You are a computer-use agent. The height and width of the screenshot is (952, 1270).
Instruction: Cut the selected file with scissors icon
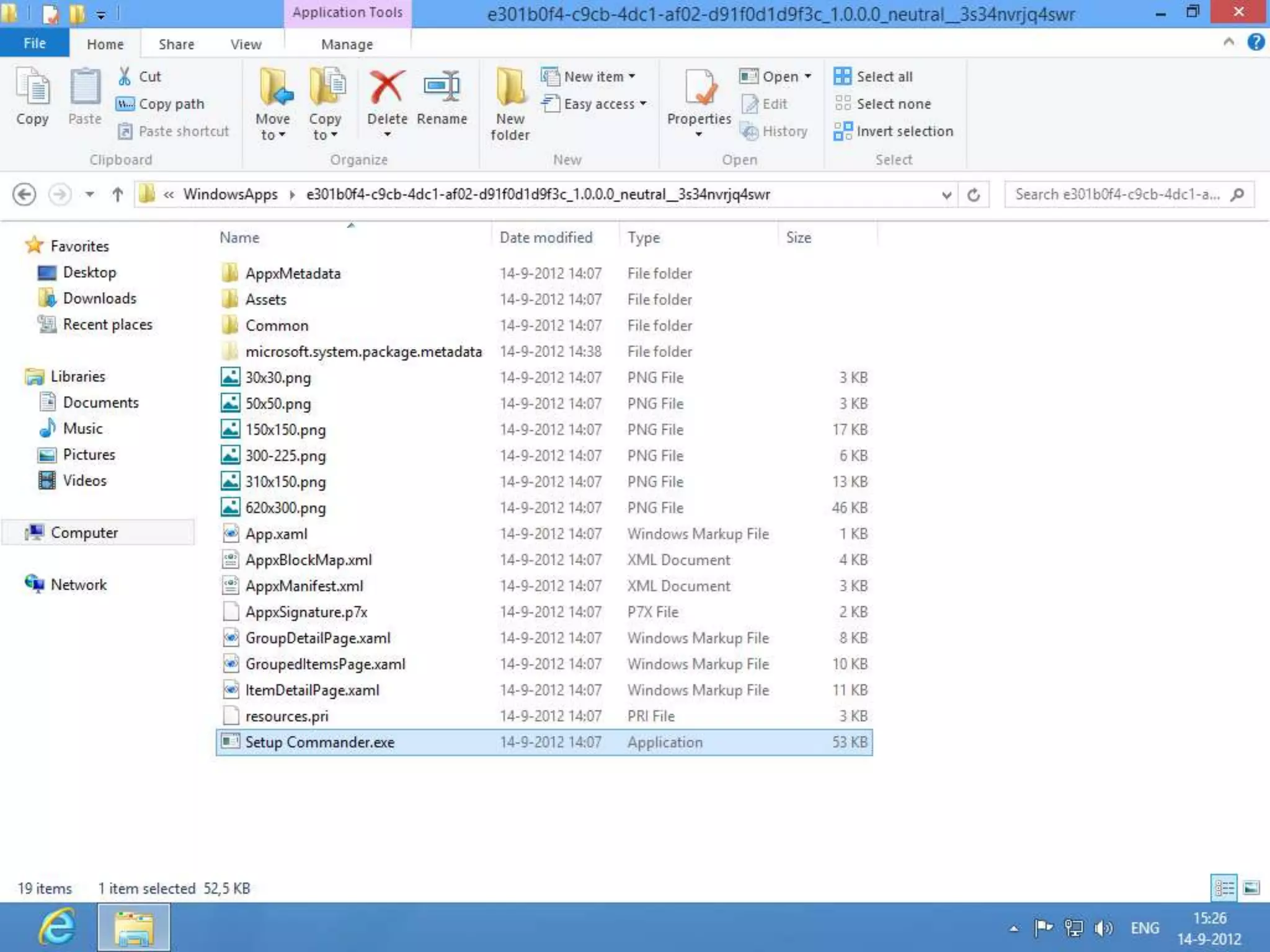(139, 76)
